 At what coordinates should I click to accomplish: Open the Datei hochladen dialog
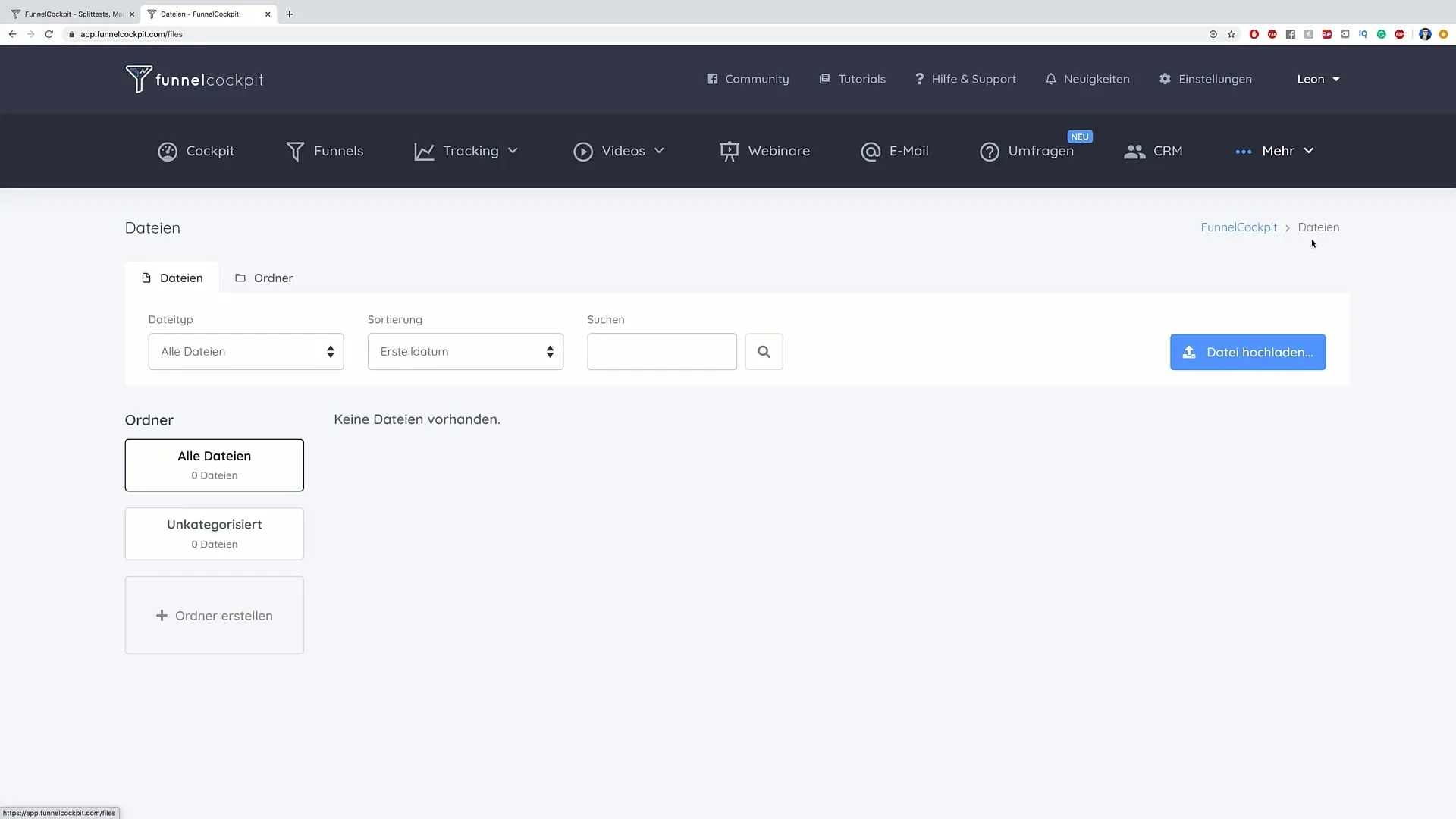tap(1248, 352)
